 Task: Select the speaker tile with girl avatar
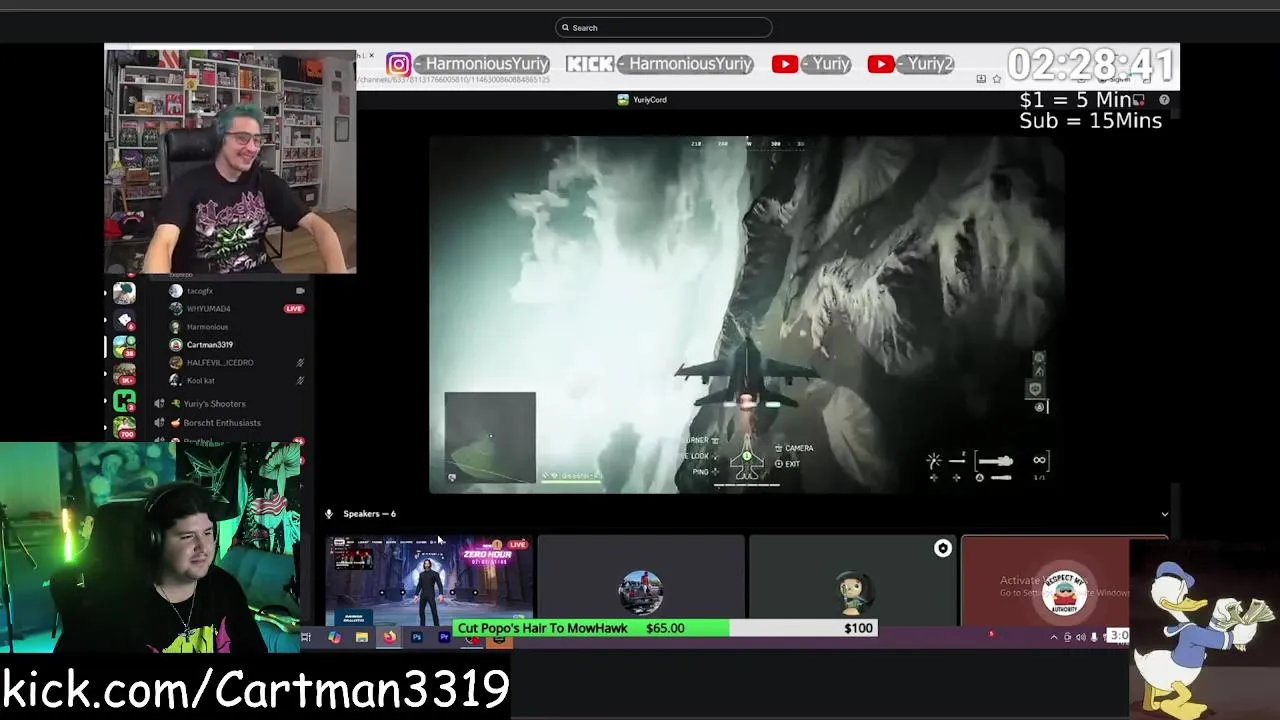pos(852,581)
